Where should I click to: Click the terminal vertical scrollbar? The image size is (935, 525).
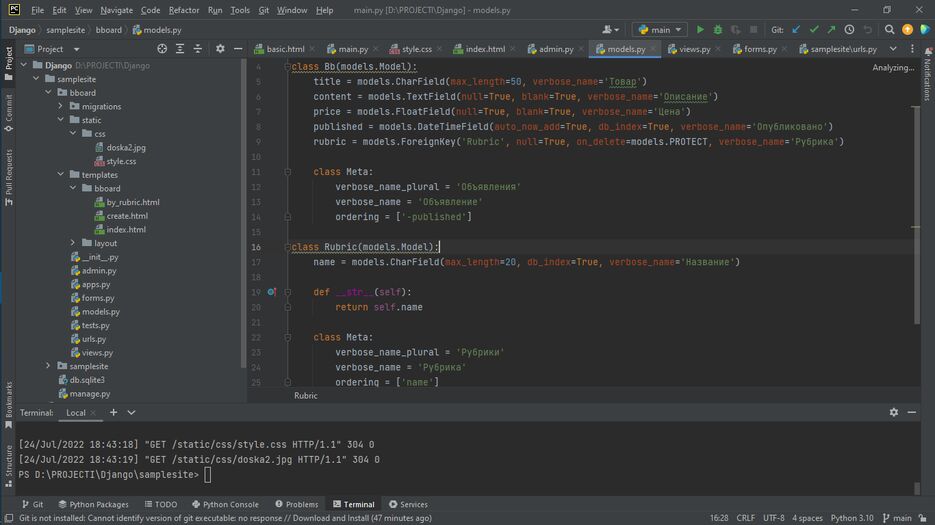pos(917,487)
